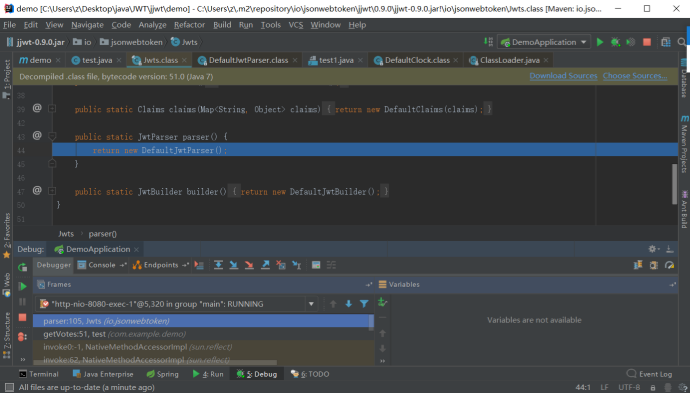690x393 pixels.
Task: Toggle the read-only lock in the status bar
Action: [653, 387]
